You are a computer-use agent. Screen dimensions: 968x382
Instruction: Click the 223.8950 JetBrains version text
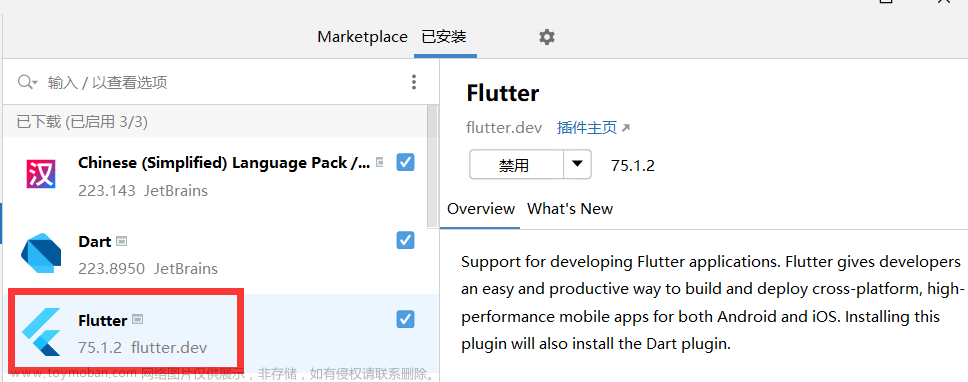click(x=148, y=268)
